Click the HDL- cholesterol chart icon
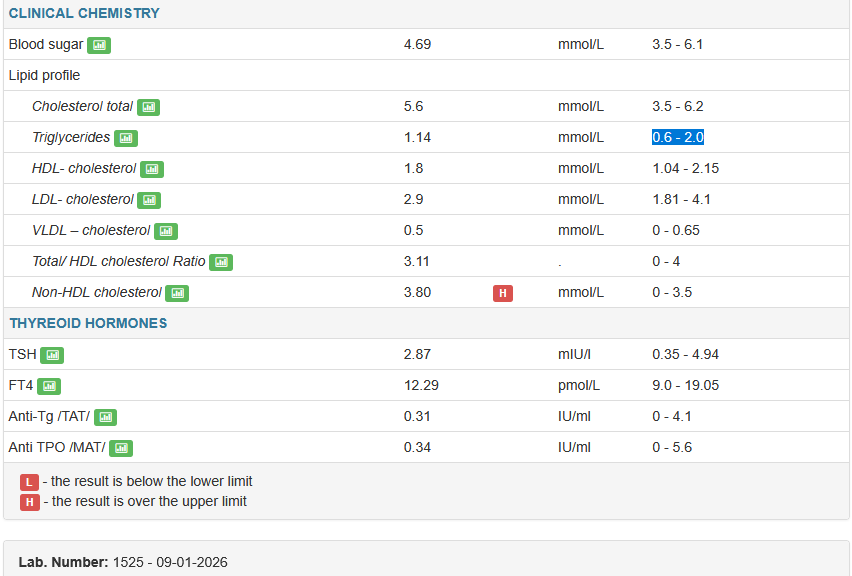852x576 pixels. [151, 169]
